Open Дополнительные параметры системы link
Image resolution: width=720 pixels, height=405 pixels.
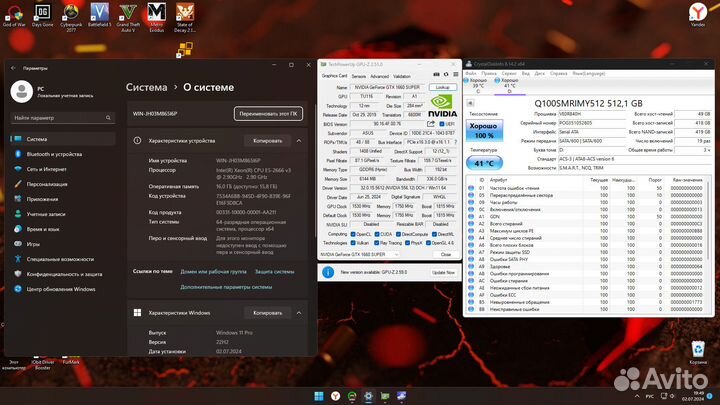[x=226, y=287]
